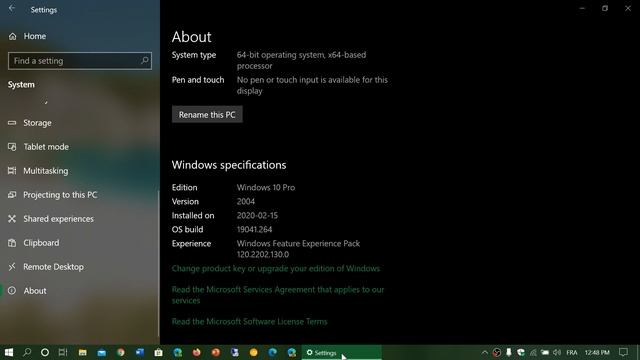Launch Cortana from the taskbar
This screenshot has height=360, width=640.
pos(45,352)
